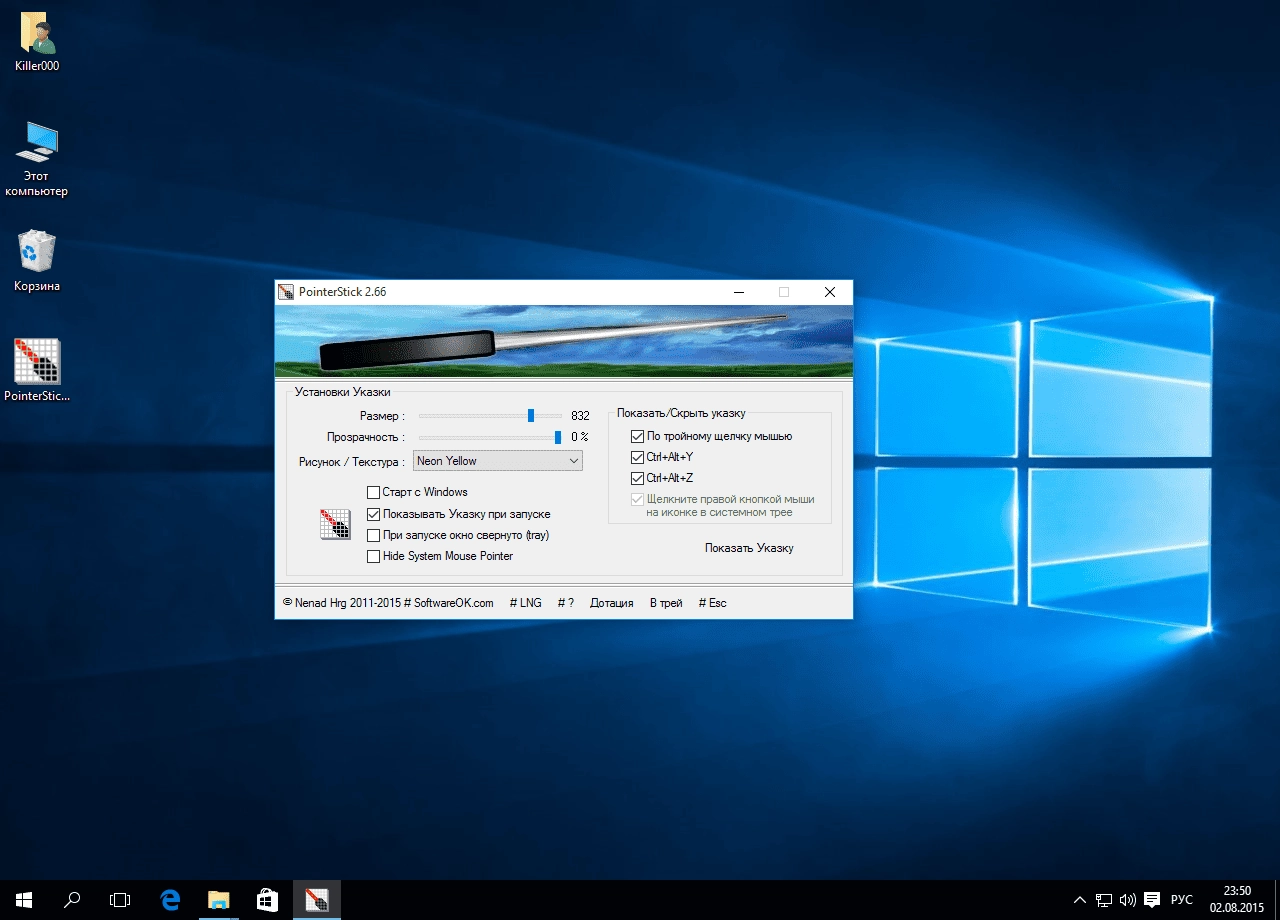
Task: Toggle По тройному щелчку мышью checkbox
Action: pyautogui.click(x=637, y=436)
